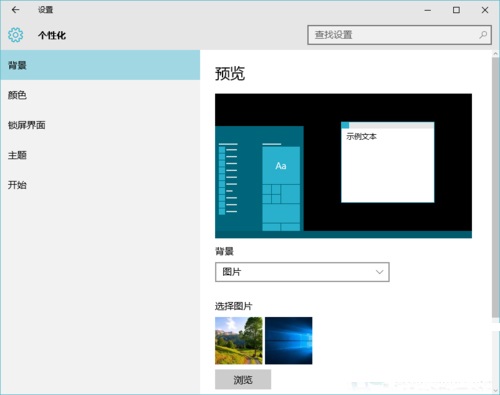This screenshot has width=500, height=395.
Task: Click the 个性化 page title
Action: (x=52, y=35)
